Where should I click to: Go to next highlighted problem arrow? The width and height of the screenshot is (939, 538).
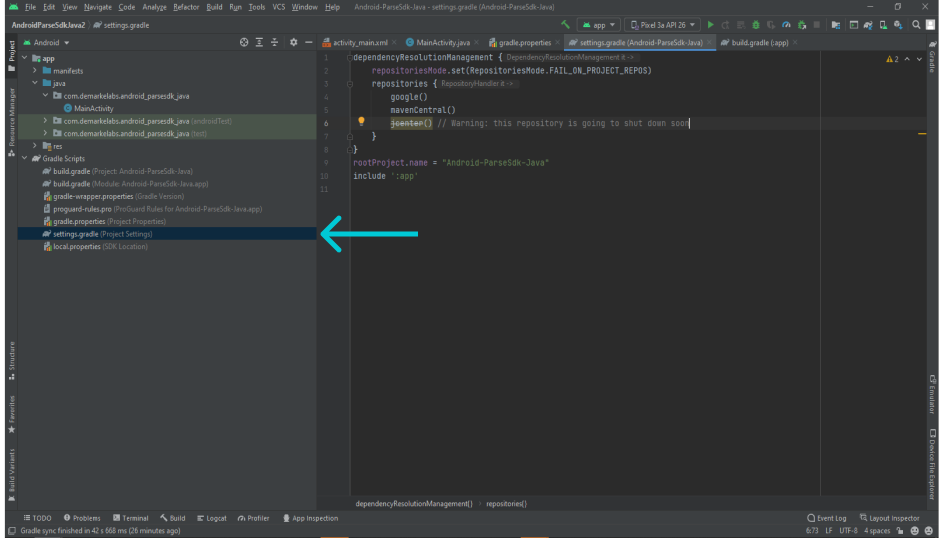(x=919, y=59)
